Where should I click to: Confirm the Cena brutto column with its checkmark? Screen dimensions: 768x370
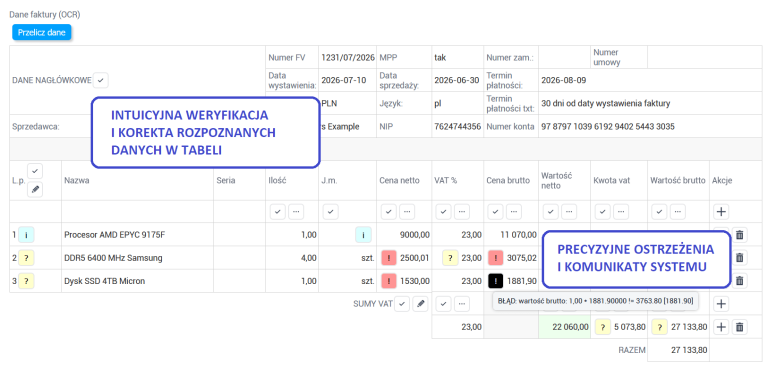pyautogui.click(x=496, y=212)
